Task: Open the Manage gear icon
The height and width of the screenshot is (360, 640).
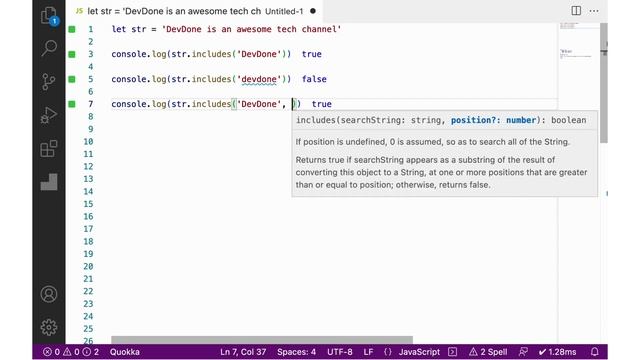Action: (49, 327)
